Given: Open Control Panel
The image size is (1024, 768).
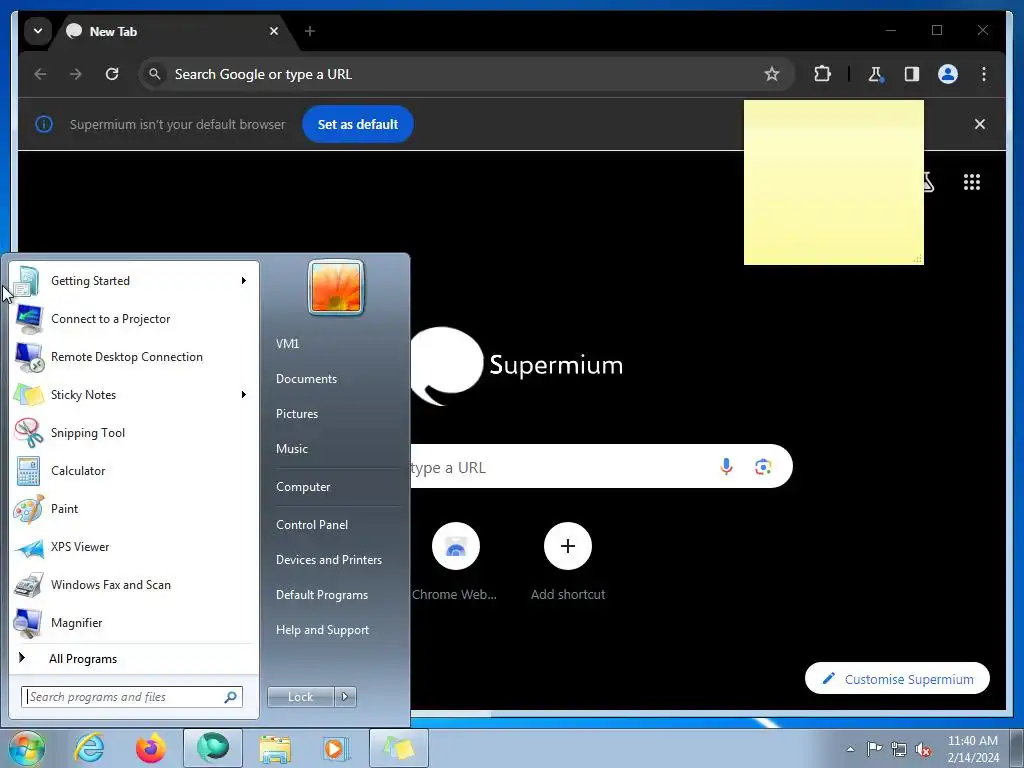Looking at the screenshot, I should click(312, 525).
